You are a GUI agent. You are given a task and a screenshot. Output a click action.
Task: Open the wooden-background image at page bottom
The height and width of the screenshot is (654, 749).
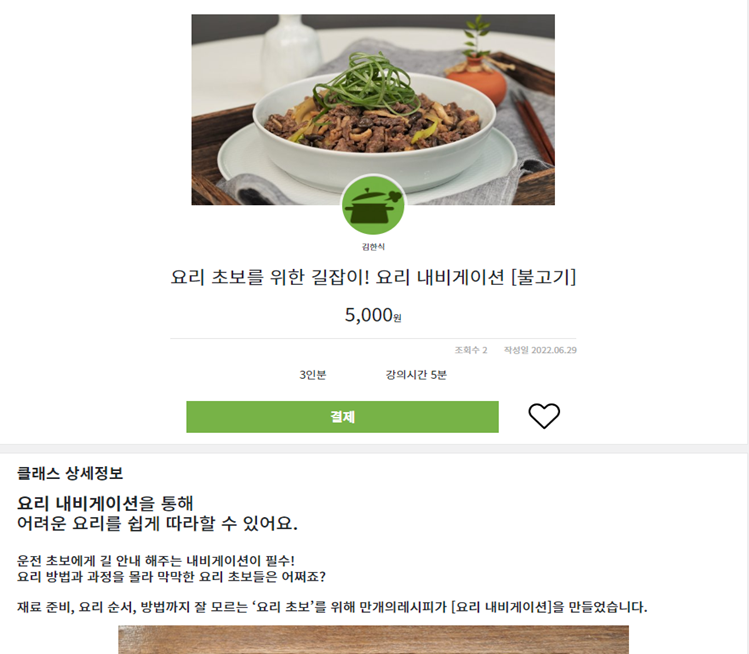pos(373,640)
